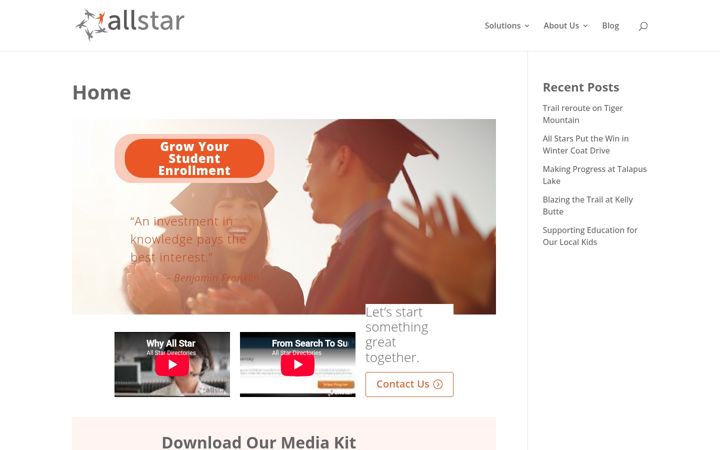Screen dimensions: 720x450
Task: Open All Stars Winter Coat Drive post
Action: pos(585,144)
